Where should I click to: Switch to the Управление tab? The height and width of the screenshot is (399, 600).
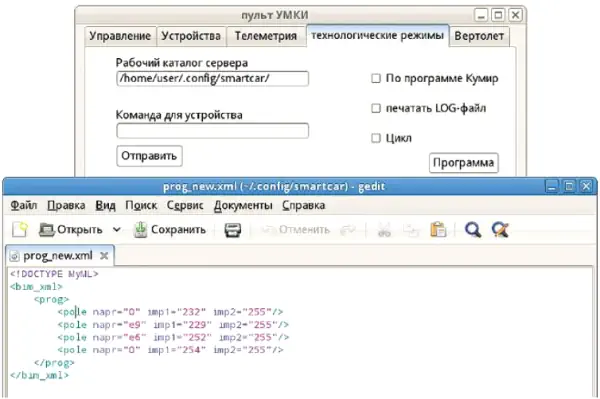coord(120,36)
